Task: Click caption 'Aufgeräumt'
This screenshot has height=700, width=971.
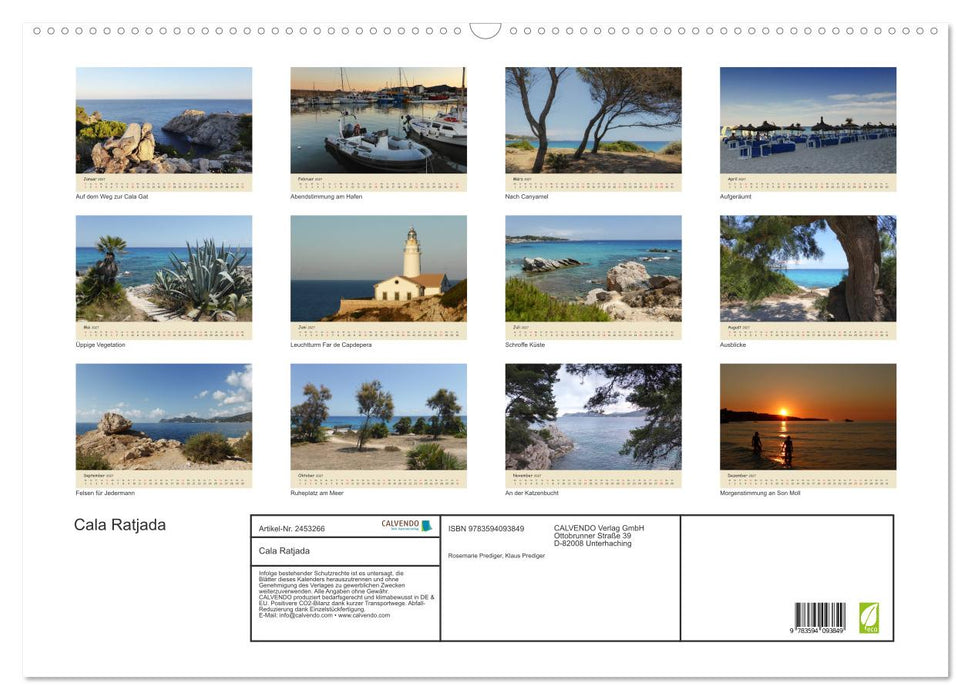Action: click(736, 197)
